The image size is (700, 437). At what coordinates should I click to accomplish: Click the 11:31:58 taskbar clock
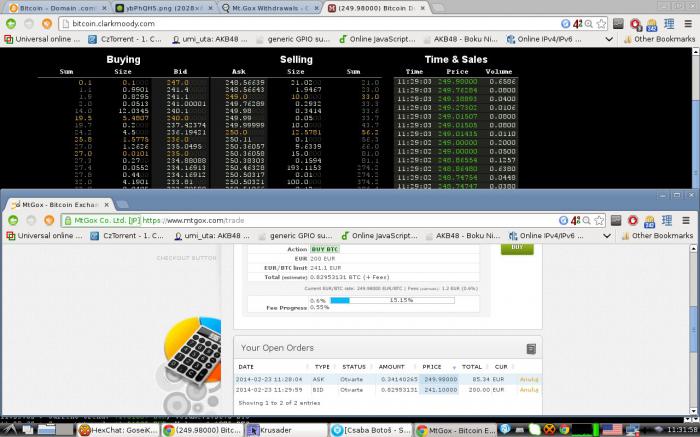pyautogui.click(x=682, y=430)
